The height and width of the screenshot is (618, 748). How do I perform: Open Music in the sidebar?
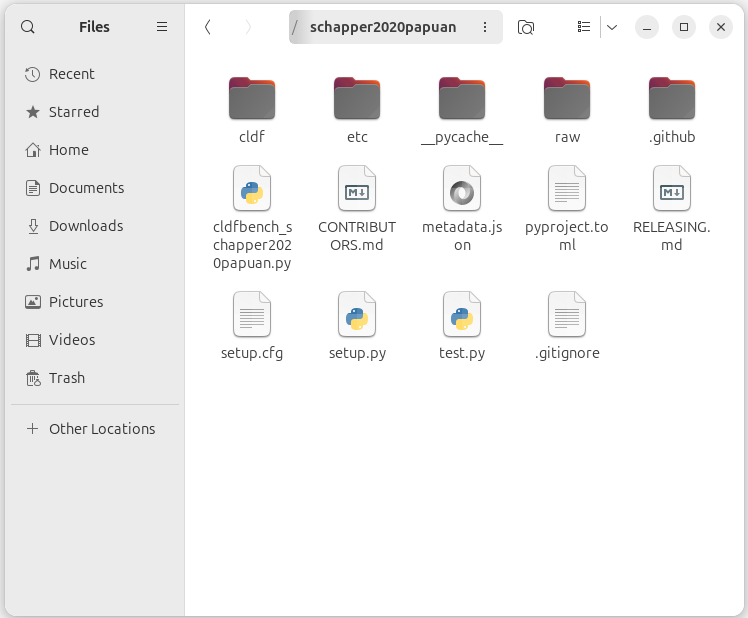(95, 264)
